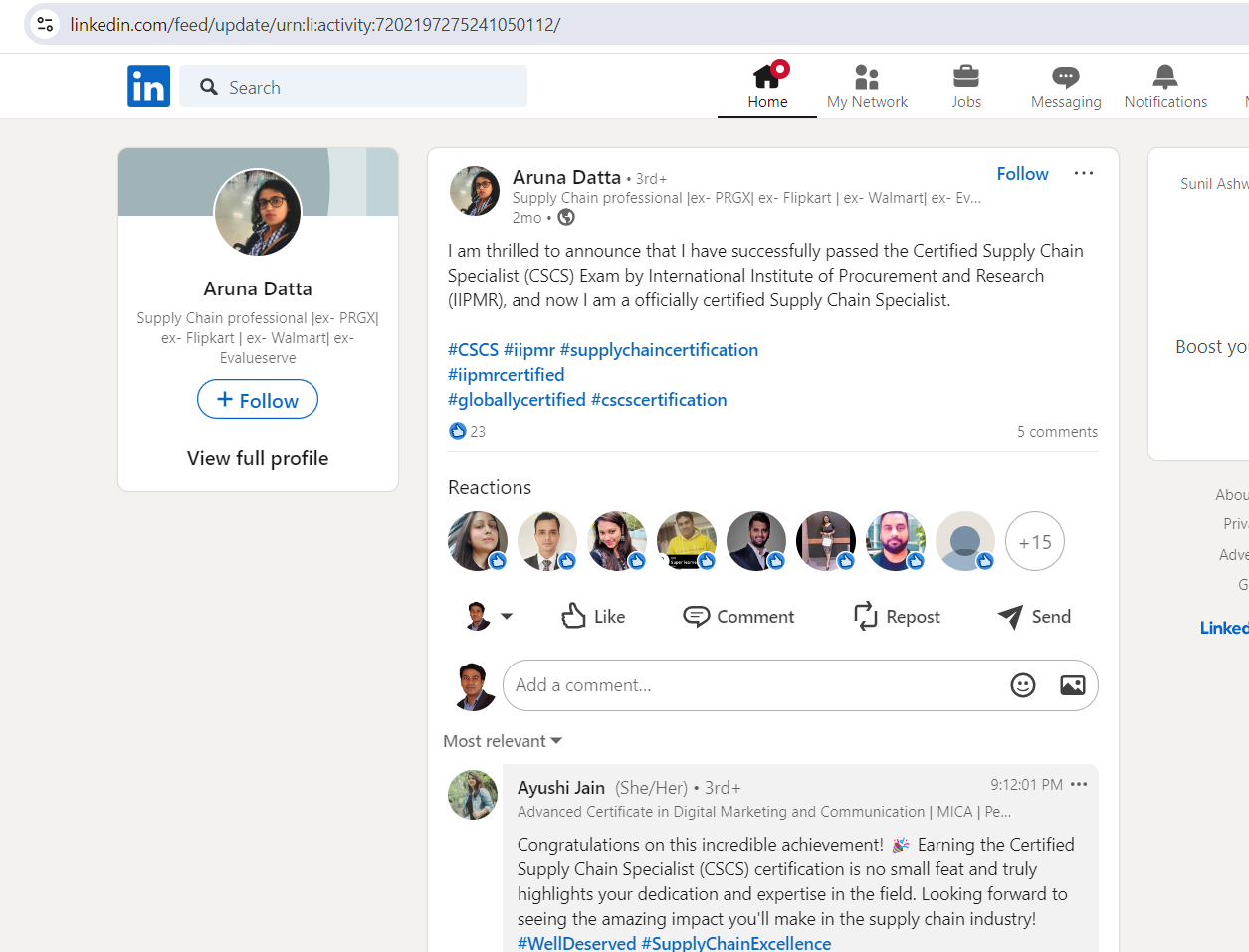
Task: Click the first reactor's avatar
Action: [478, 541]
